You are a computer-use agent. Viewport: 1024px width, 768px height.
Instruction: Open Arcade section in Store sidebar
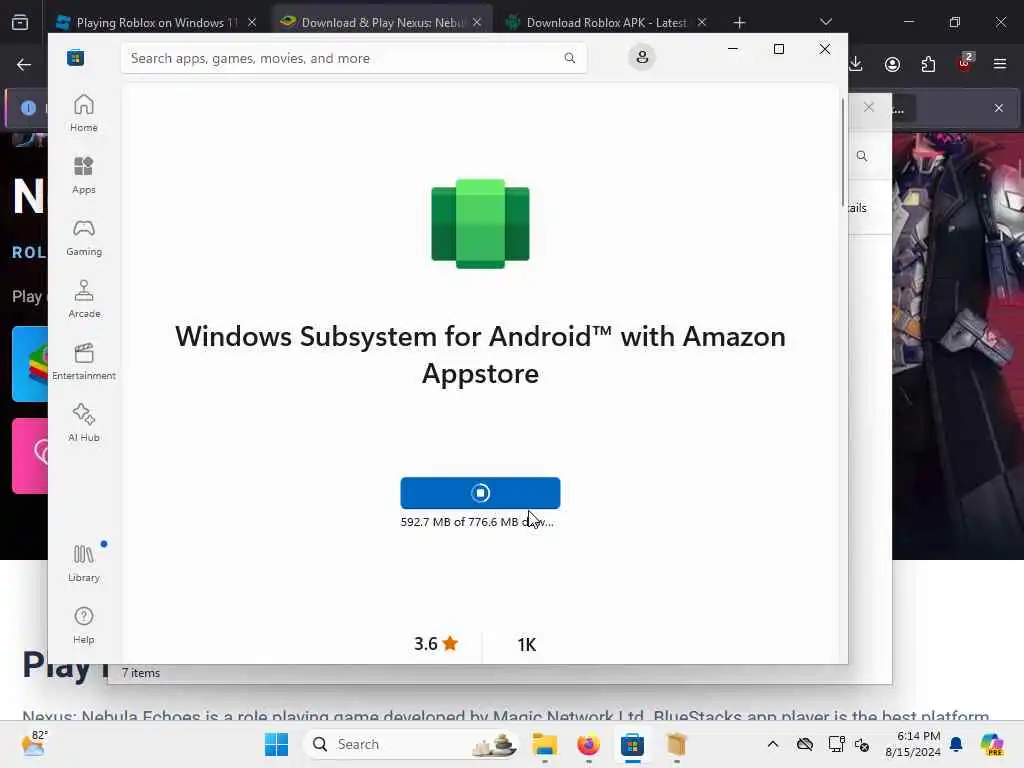coord(84,299)
